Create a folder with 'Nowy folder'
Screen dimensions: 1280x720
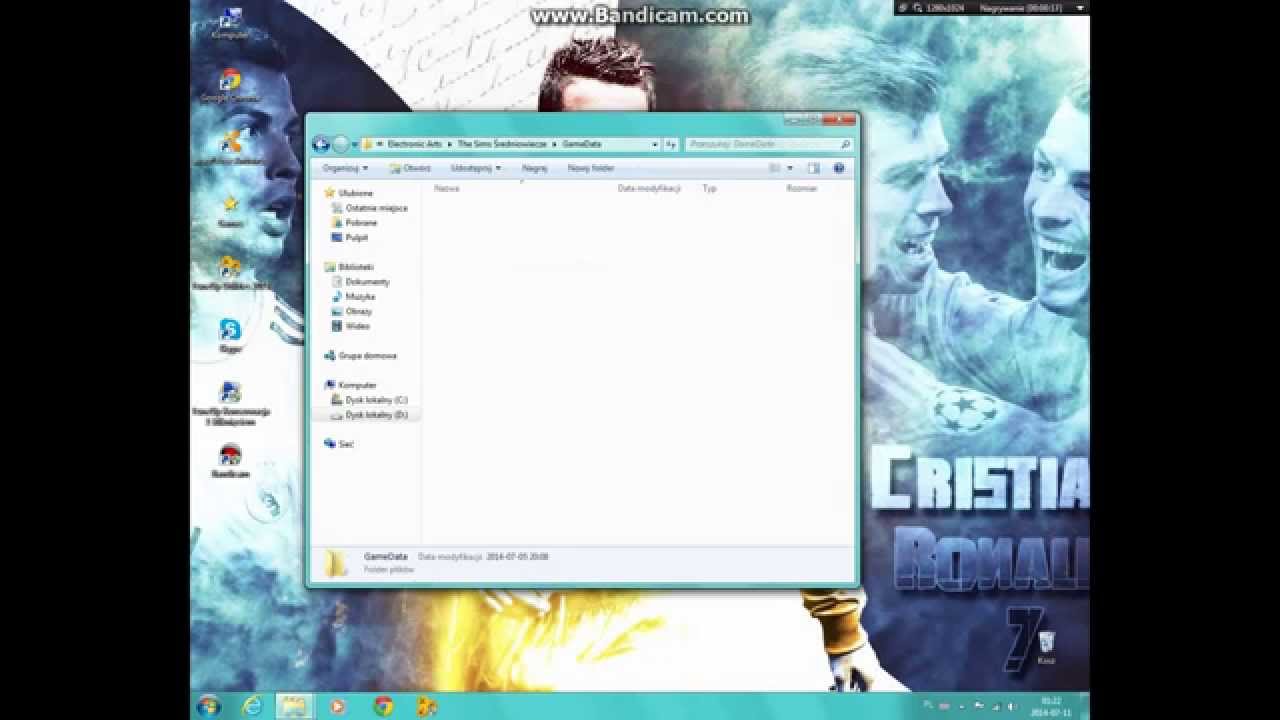[x=591, y=168]
